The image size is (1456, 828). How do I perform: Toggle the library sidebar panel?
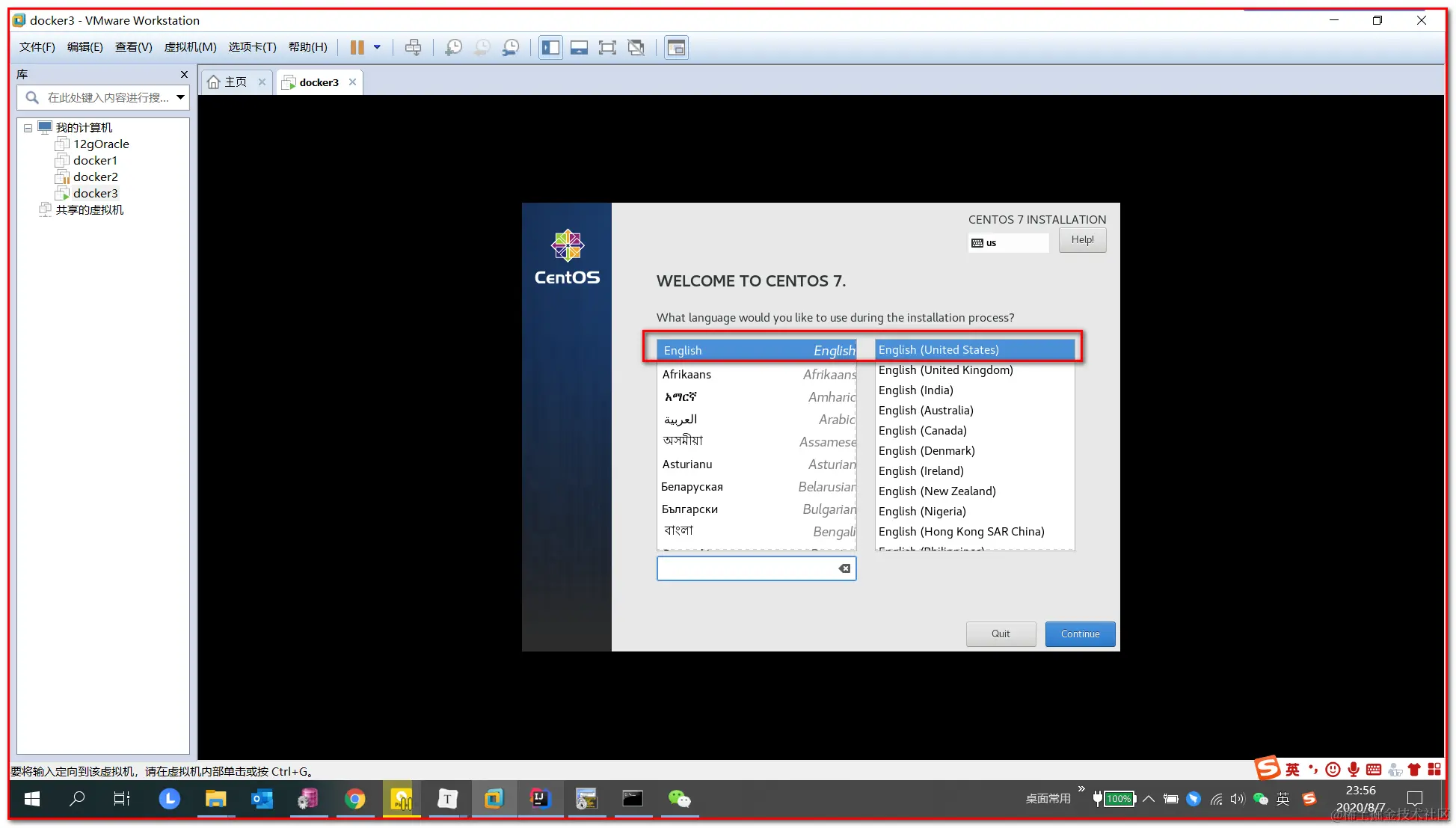[x=551, y=47]
